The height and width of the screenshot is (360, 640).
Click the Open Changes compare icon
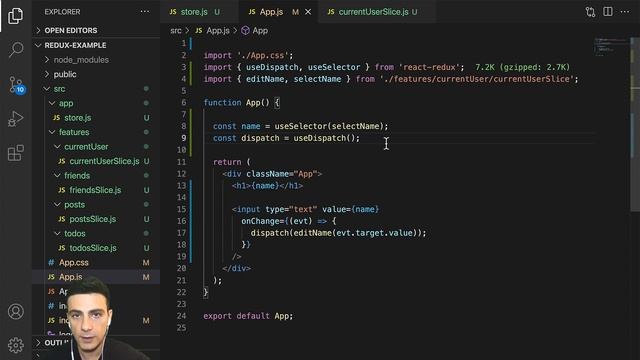(x=590, y=12)
